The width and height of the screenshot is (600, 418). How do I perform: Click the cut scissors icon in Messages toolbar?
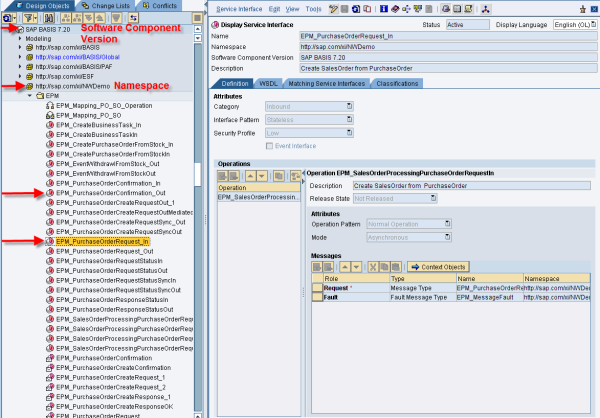[373, 267]
